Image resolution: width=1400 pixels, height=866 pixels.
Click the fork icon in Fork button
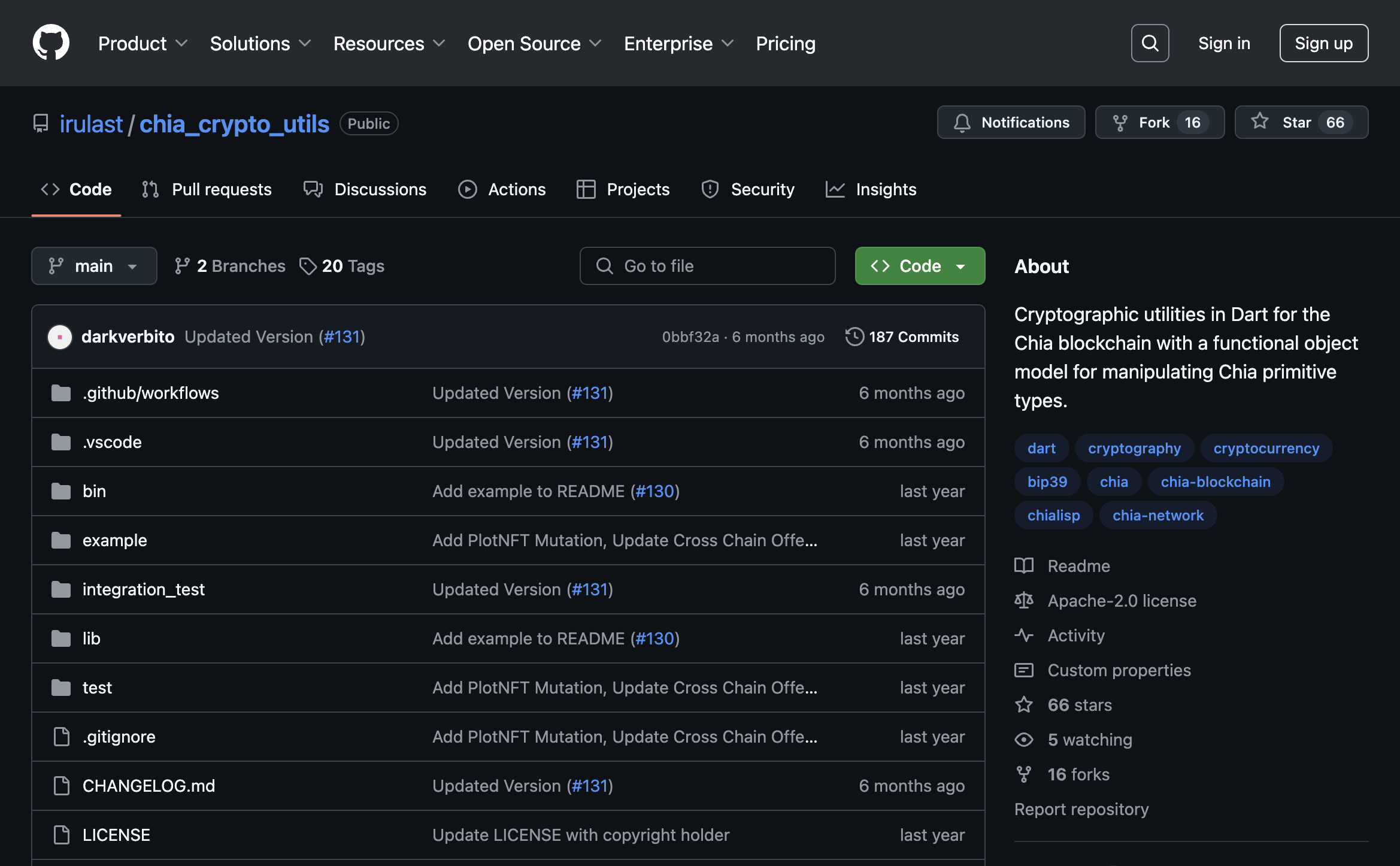click(x=1120, y=123)
